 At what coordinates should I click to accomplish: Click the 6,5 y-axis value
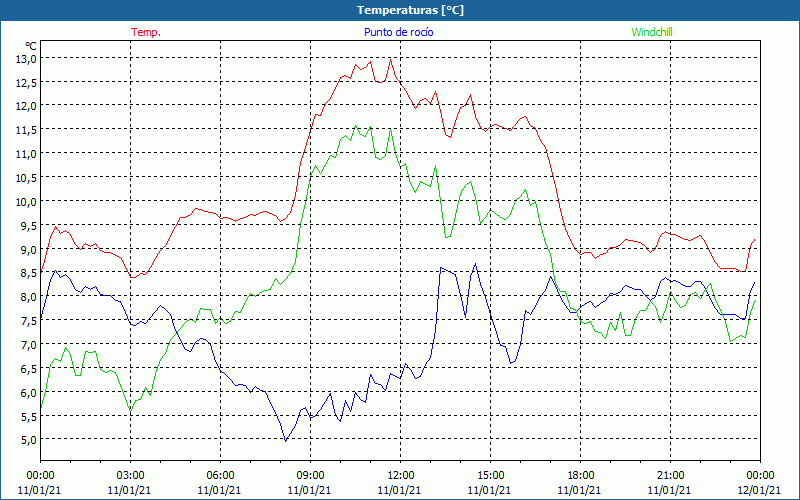tap(29, 368)
